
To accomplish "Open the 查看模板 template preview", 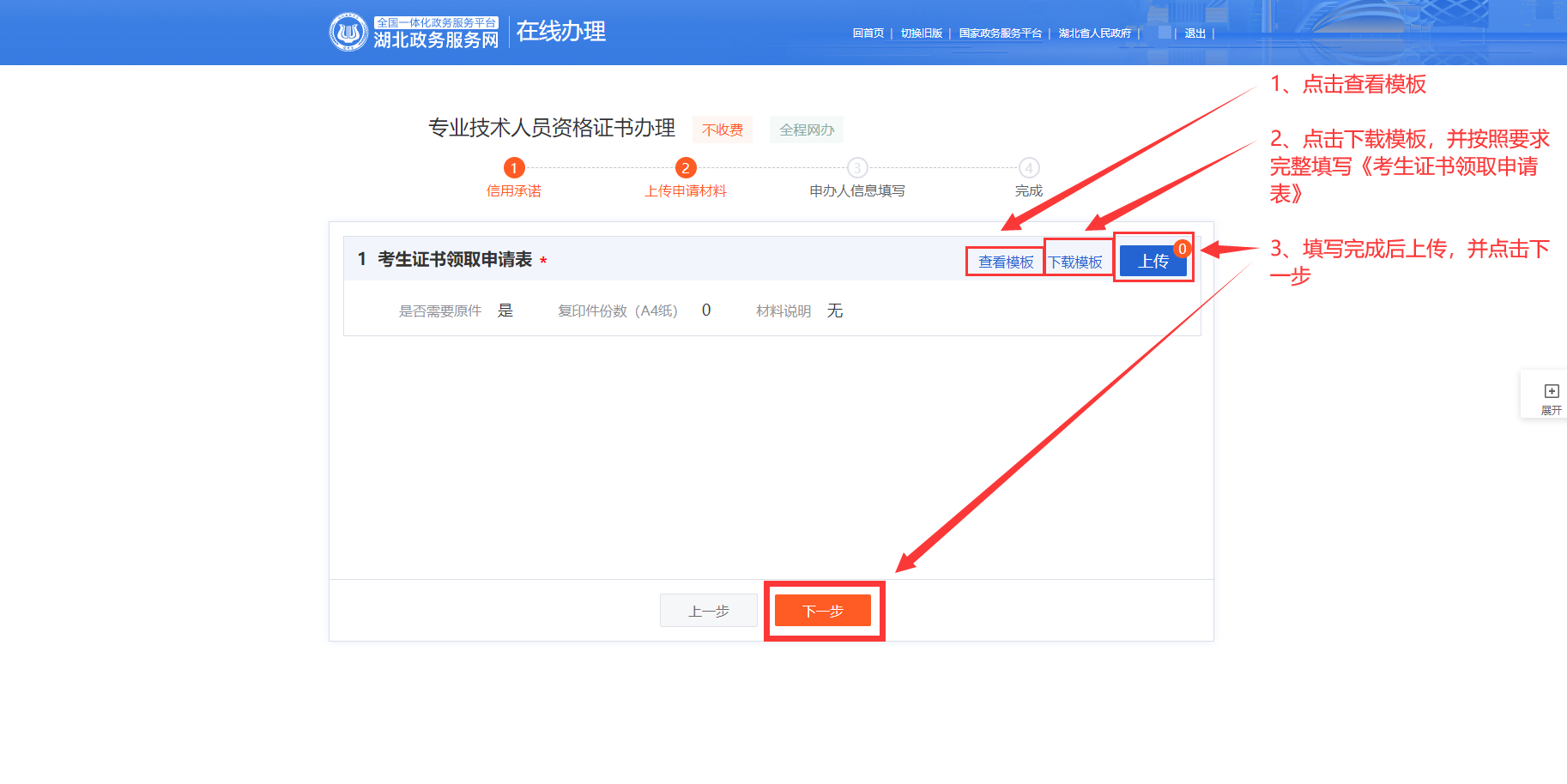I will click(x=1006, y=262).
